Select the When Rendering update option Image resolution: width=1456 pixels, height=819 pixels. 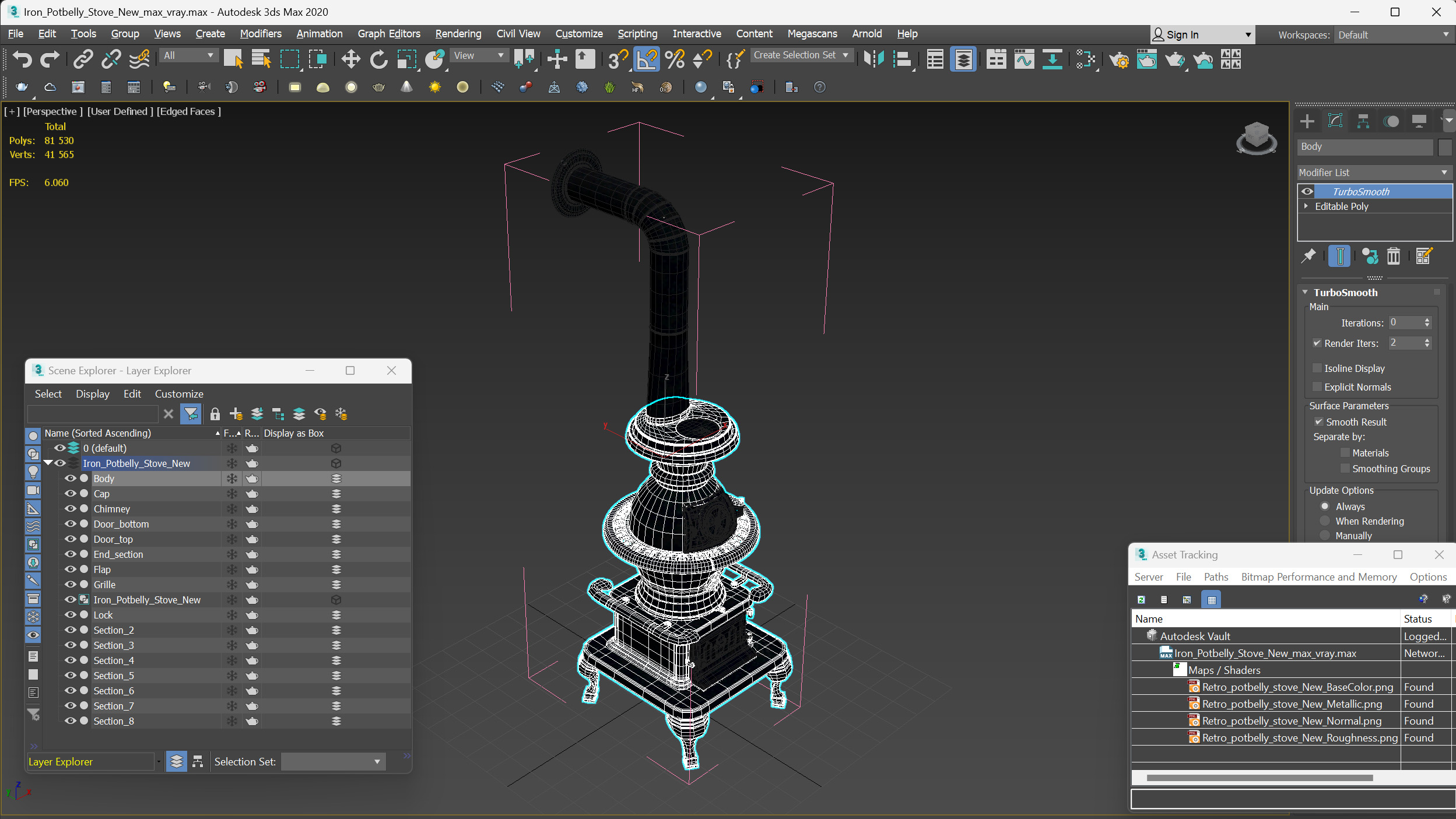click(1325, 521)
